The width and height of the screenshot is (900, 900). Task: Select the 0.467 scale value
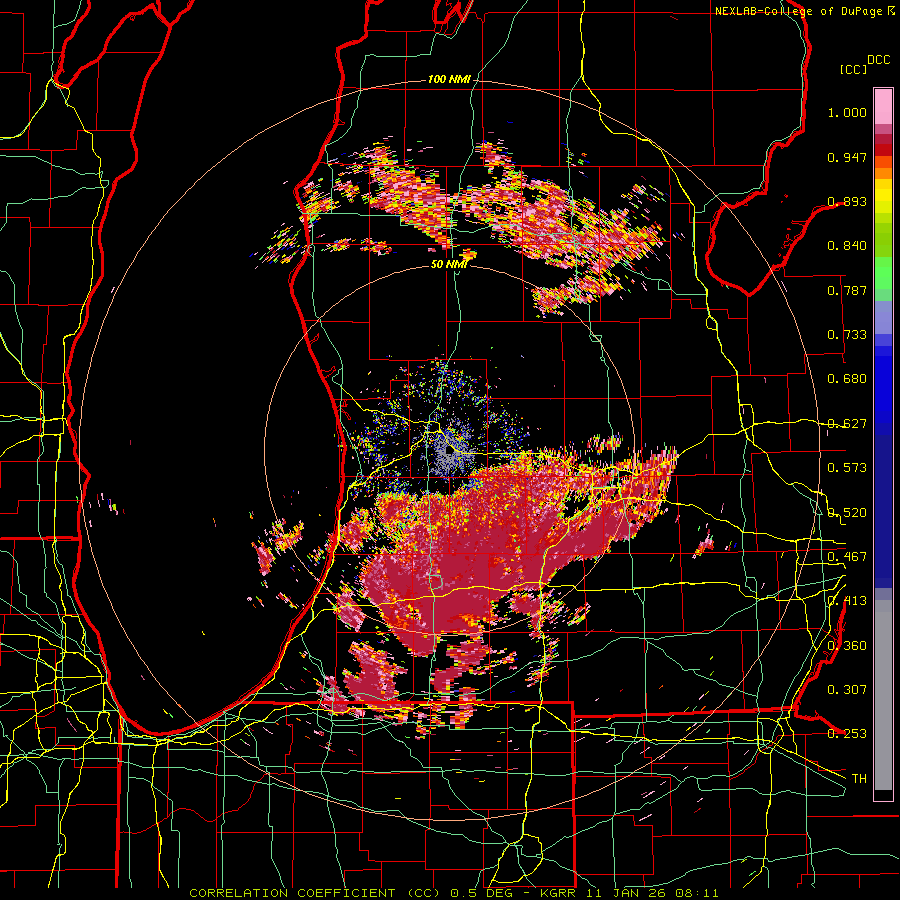click(847, 557)
